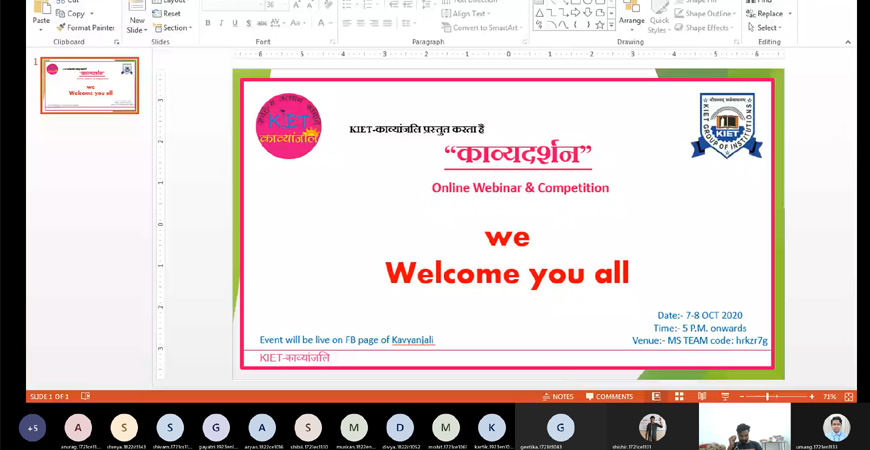This screenshot has width=870, height=450.
Task: Switch to Reading View
Action: 702,396
